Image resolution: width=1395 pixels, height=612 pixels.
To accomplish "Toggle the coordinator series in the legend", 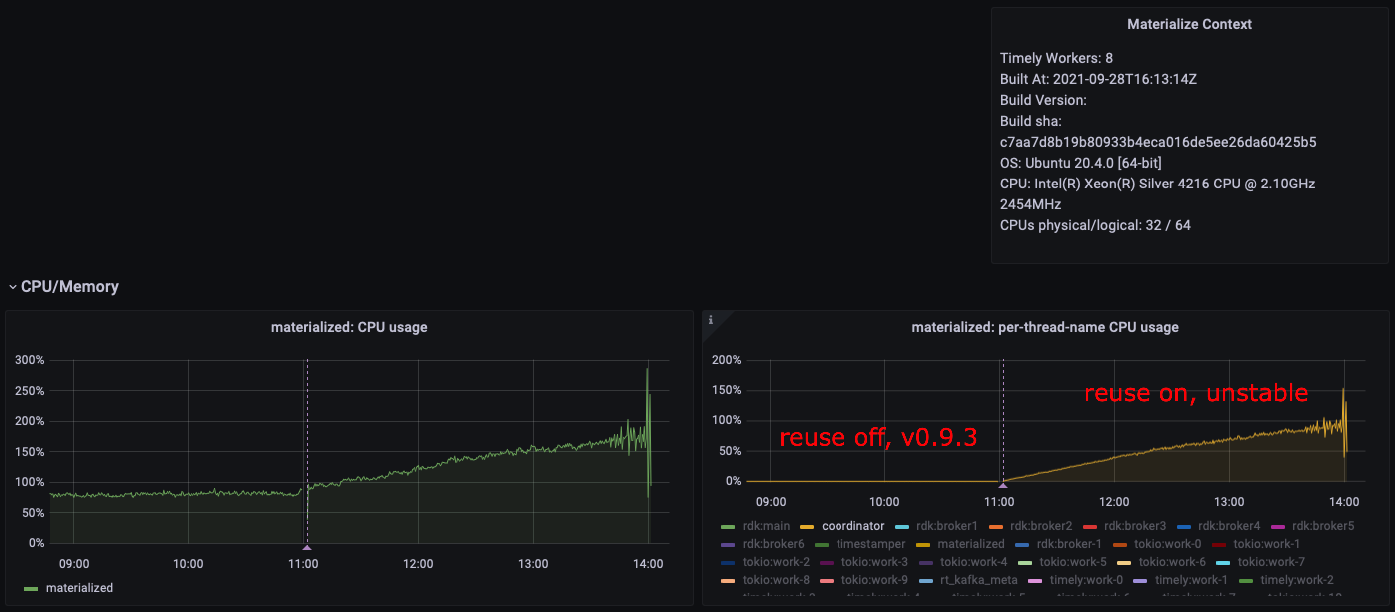I will 855,525.
